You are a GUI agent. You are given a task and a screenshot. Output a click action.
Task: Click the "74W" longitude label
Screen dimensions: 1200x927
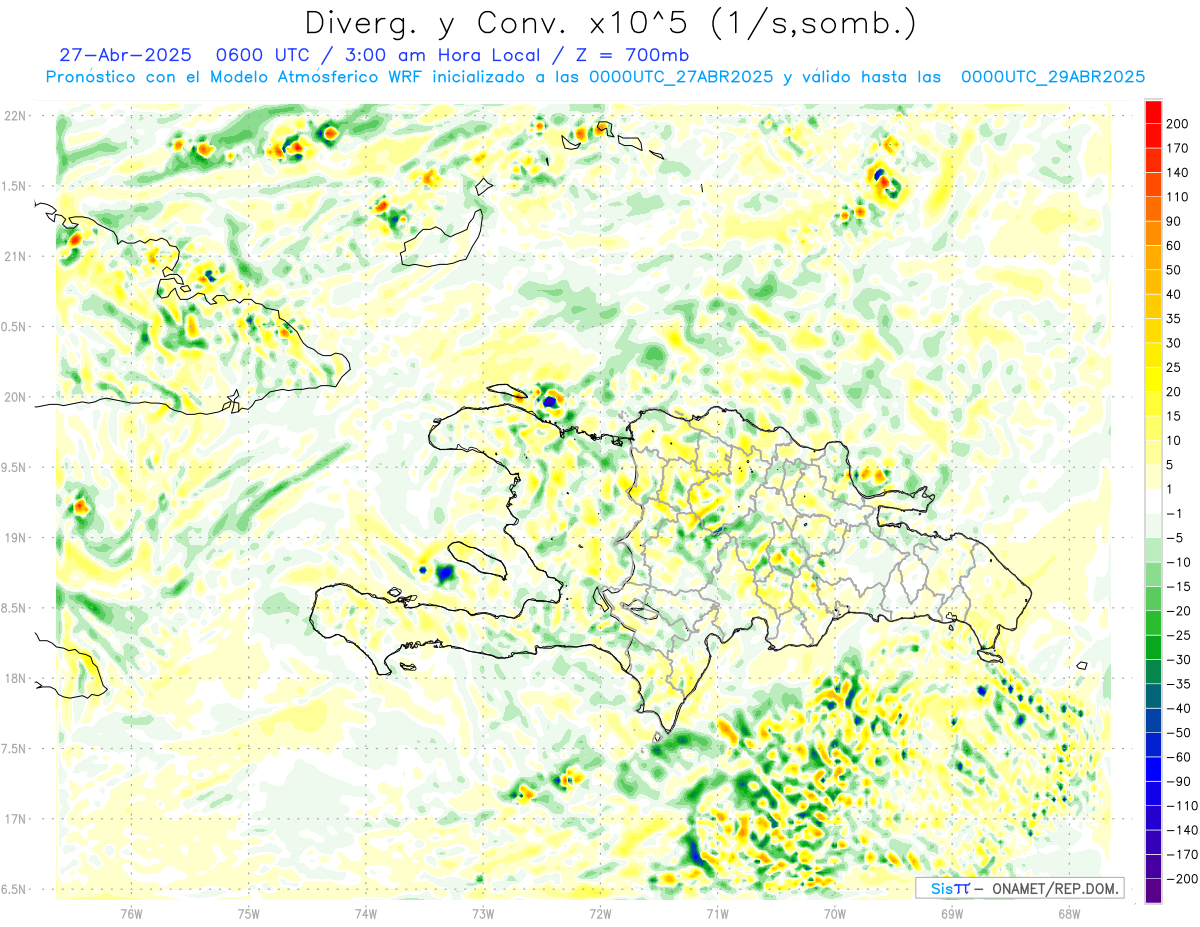click(365, 914)
